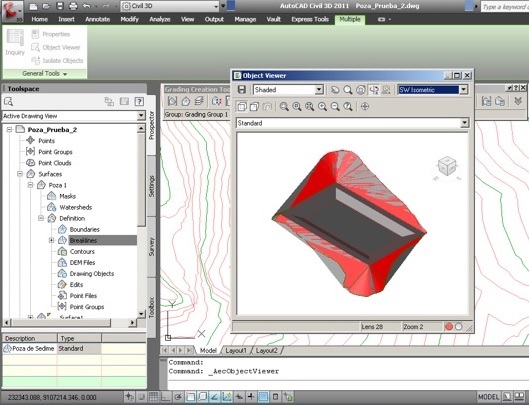The width and height of the screenshot is (529, 405).
Task: Open the Annotate ribbon tab
Action: tap(98, 19)
